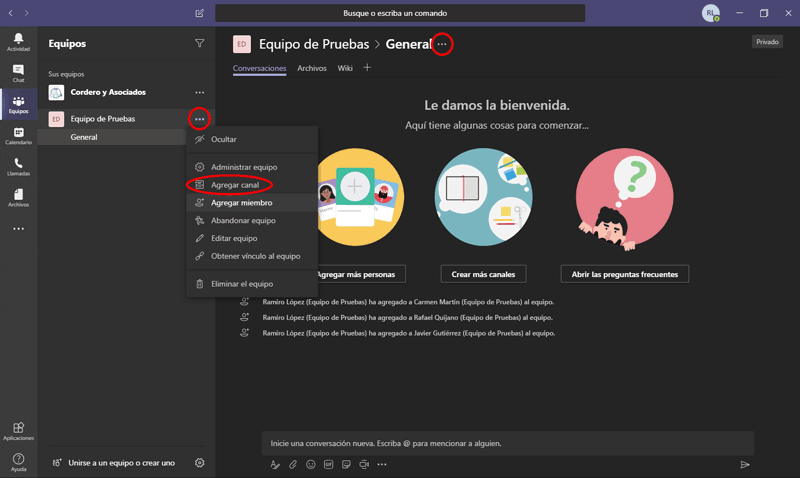Choose Abandonar equipo from the menu
Image resolution: width=800 pixels, height=478 pixels.
point(252,220)
